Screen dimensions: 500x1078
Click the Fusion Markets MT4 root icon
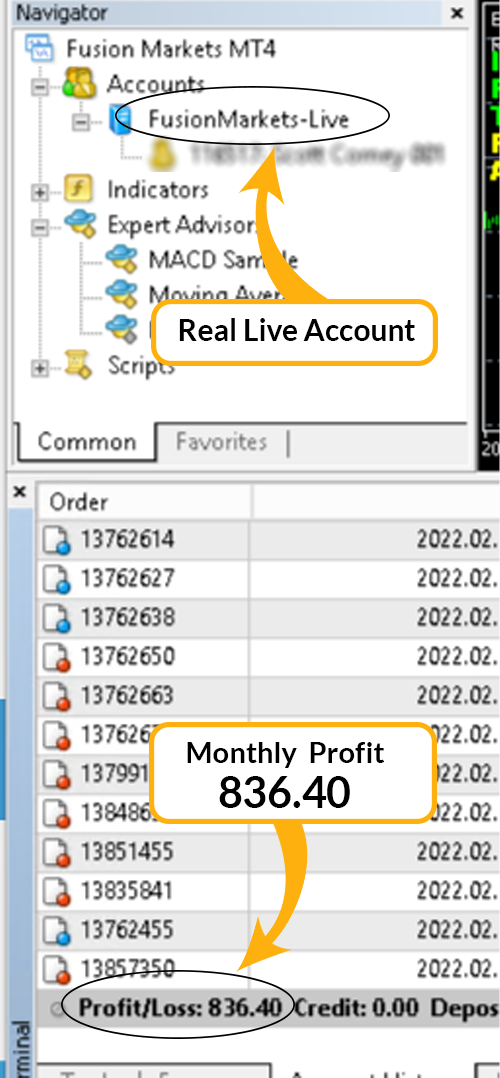click(x=41, y=48)
